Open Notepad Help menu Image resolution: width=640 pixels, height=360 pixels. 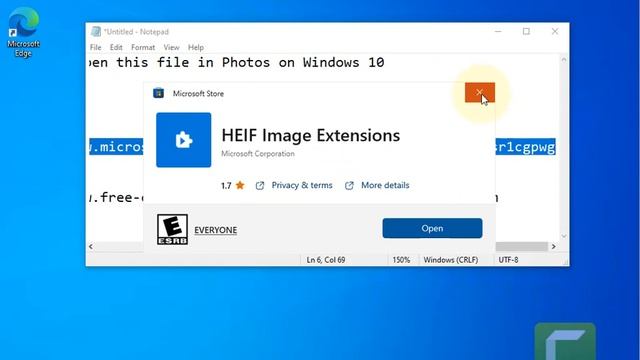click(x=196, y=47)
